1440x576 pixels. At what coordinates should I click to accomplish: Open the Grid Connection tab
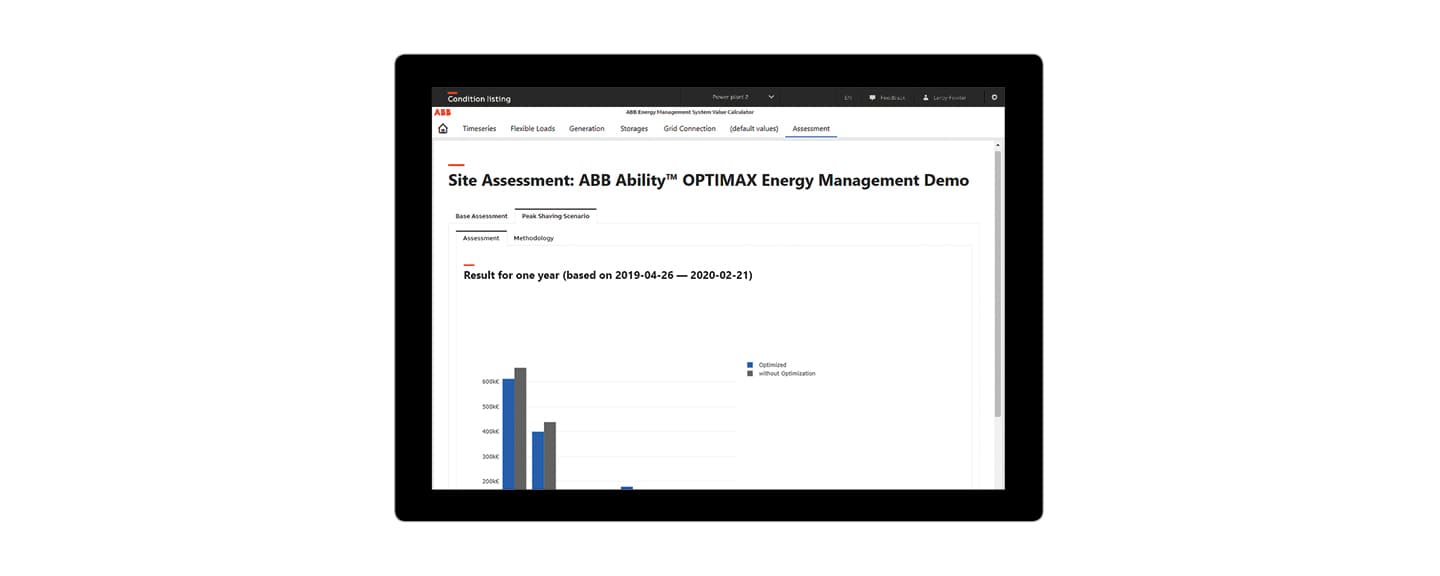(690, 128)
